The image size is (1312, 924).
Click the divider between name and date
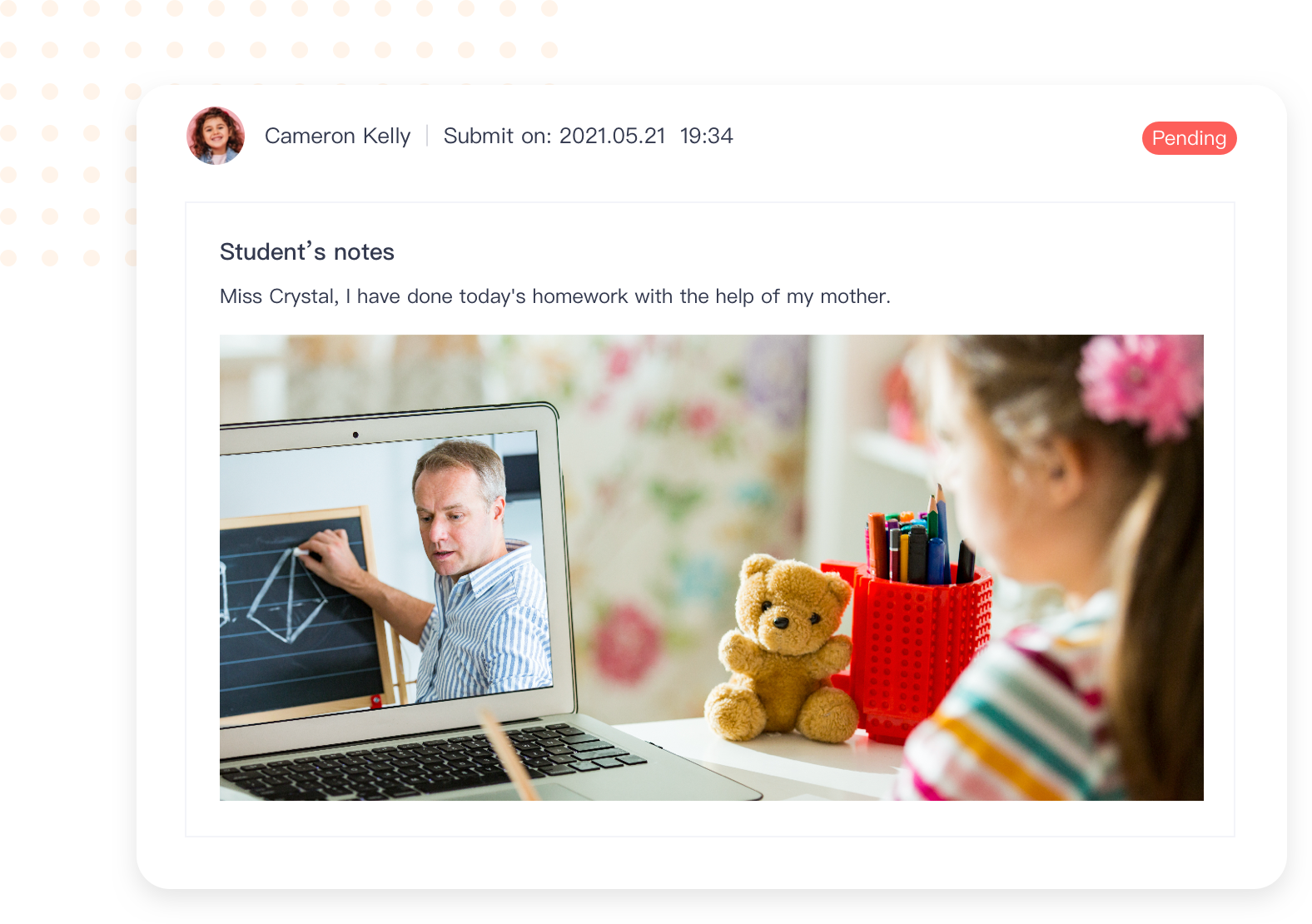pos(427,136)
